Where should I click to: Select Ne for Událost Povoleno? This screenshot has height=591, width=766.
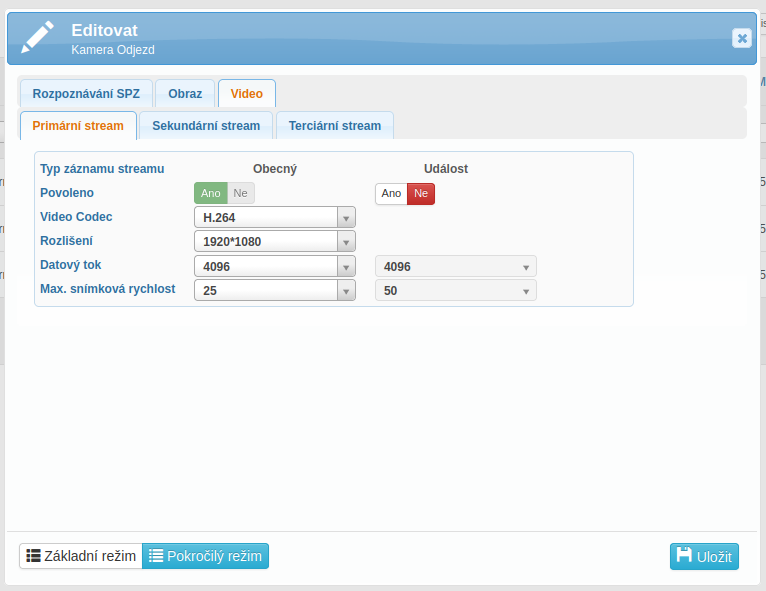point(421,194)
